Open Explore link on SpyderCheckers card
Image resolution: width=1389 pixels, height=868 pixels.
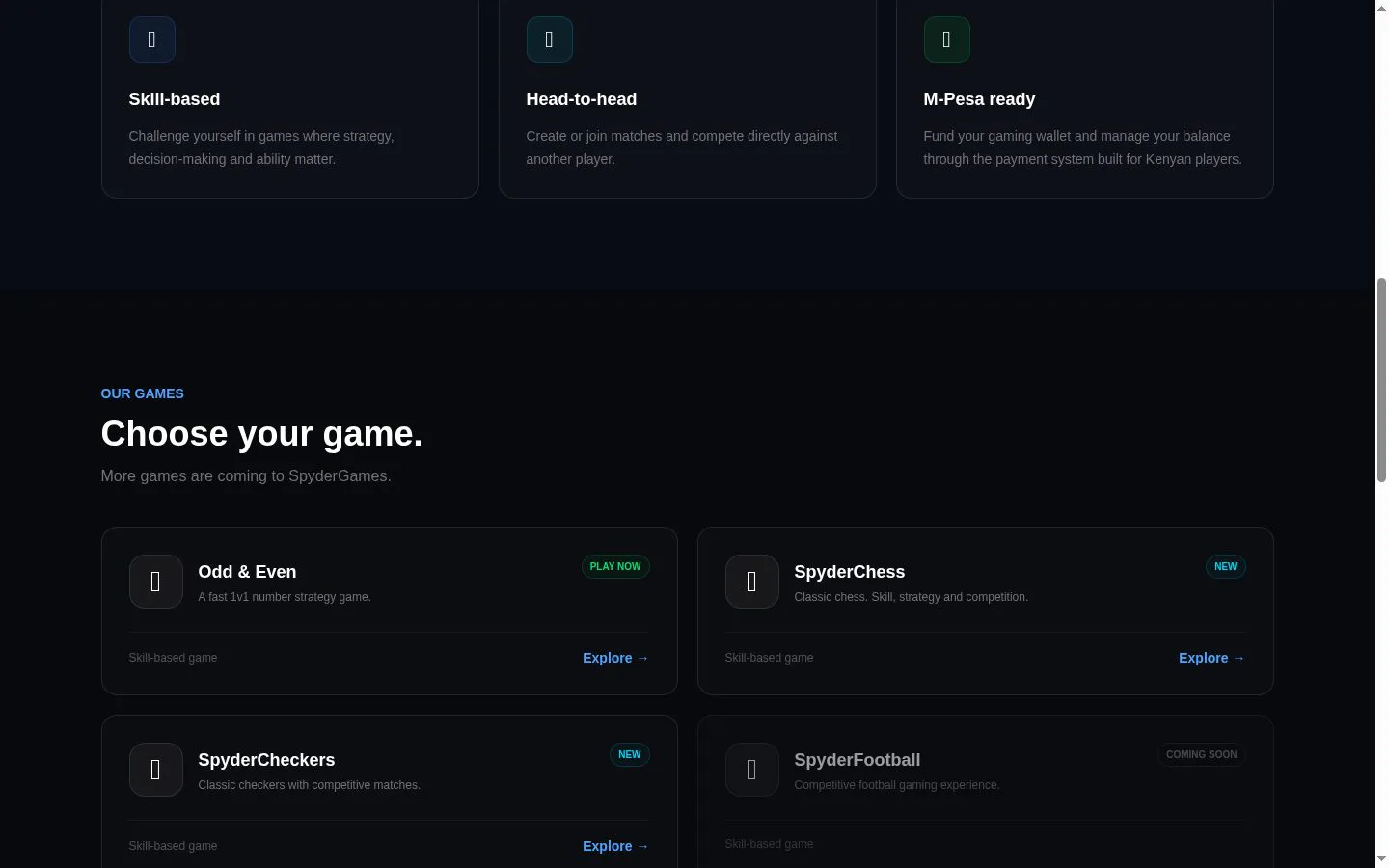pos(615,846)
